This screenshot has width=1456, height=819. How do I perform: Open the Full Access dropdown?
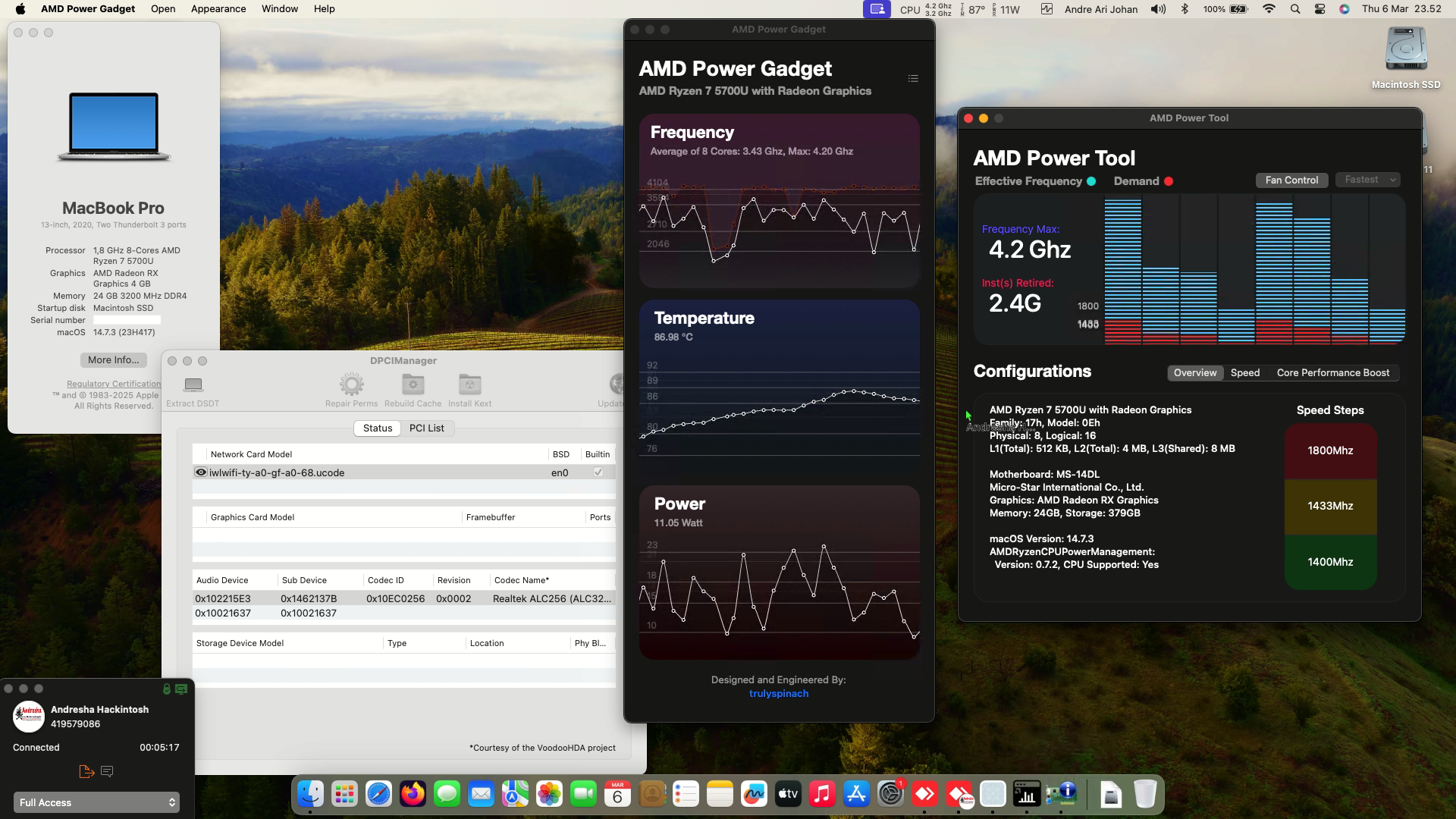tap(96, 802)
